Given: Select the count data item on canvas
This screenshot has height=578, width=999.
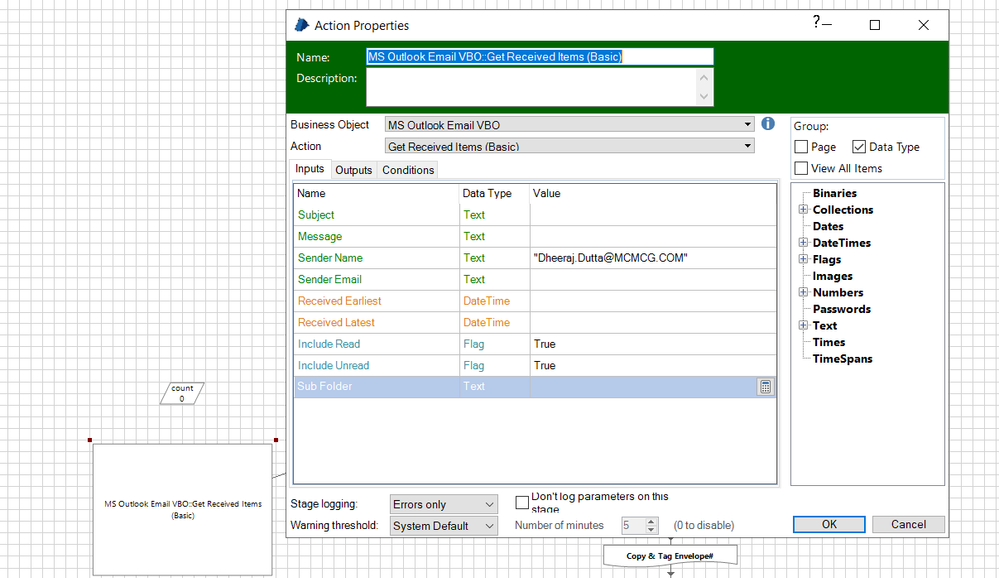Looking at the screenshot, I should 182,393.
